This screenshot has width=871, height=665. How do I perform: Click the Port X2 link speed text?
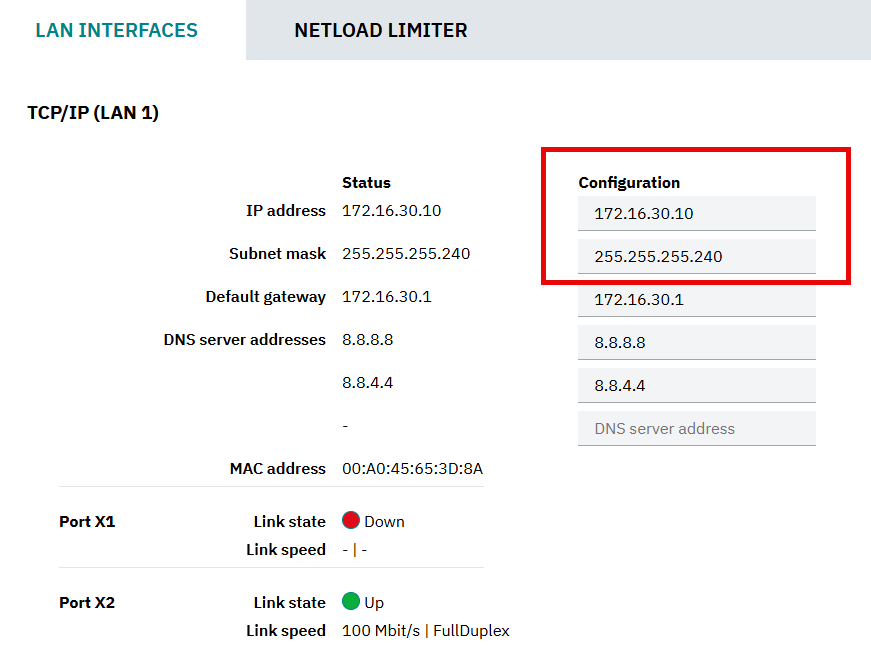click(x=426, y=631)
